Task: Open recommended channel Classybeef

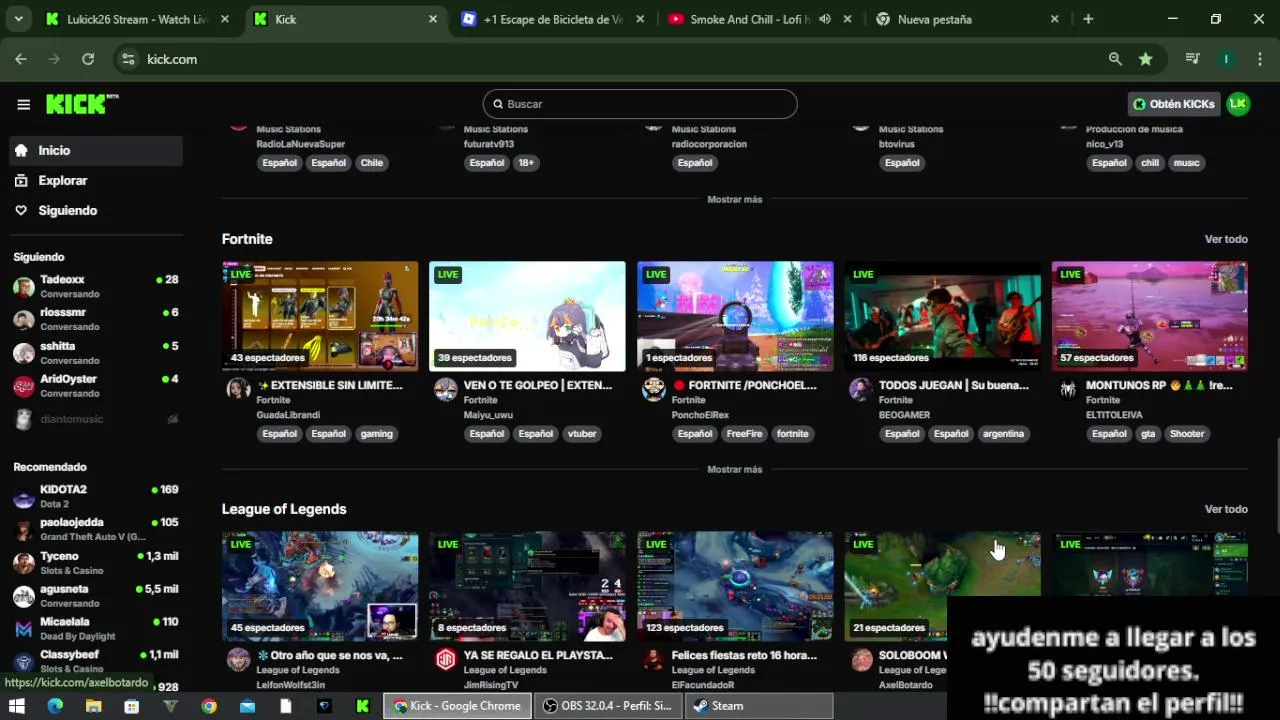Action: [x=95, y=661]
